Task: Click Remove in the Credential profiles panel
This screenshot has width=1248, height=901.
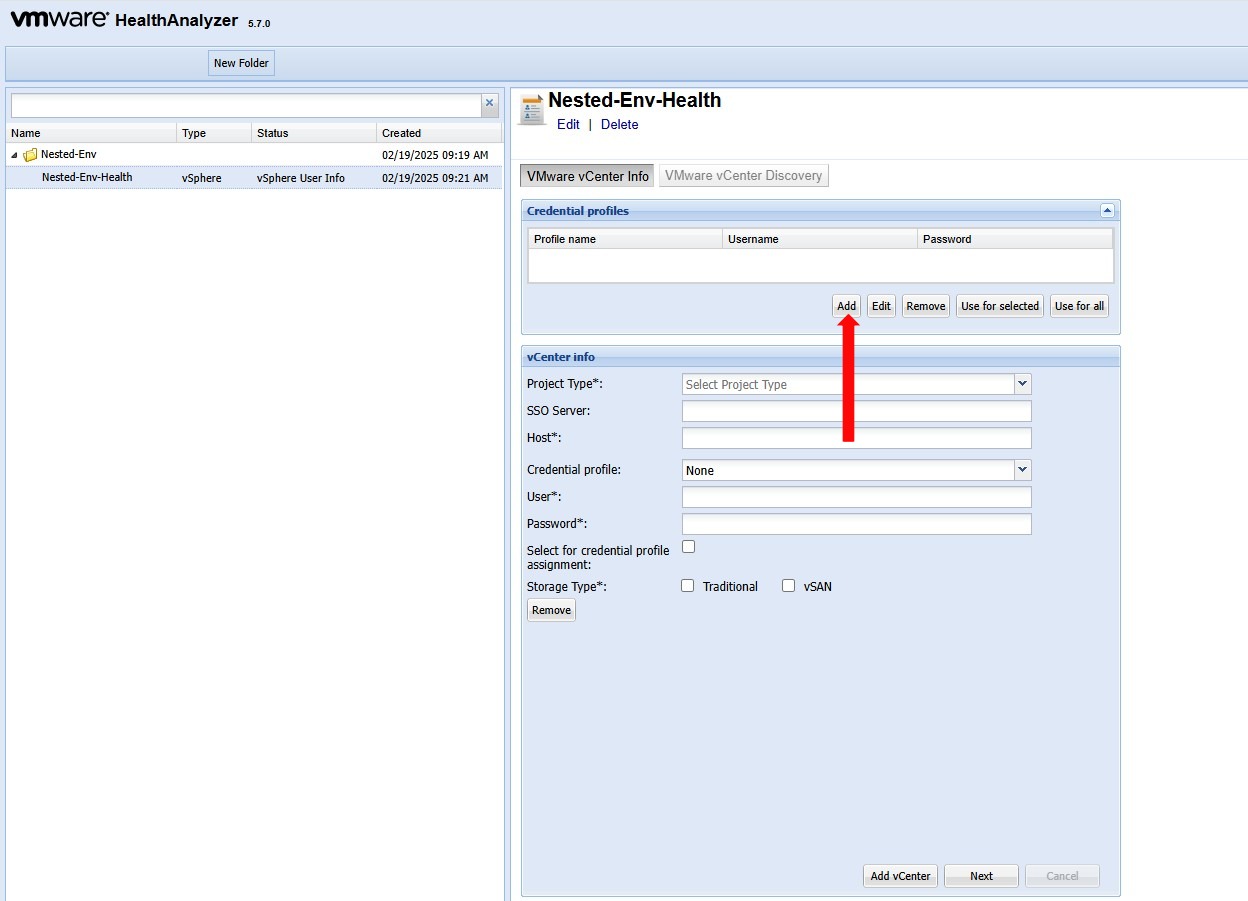Action: [x=926, y=306]
